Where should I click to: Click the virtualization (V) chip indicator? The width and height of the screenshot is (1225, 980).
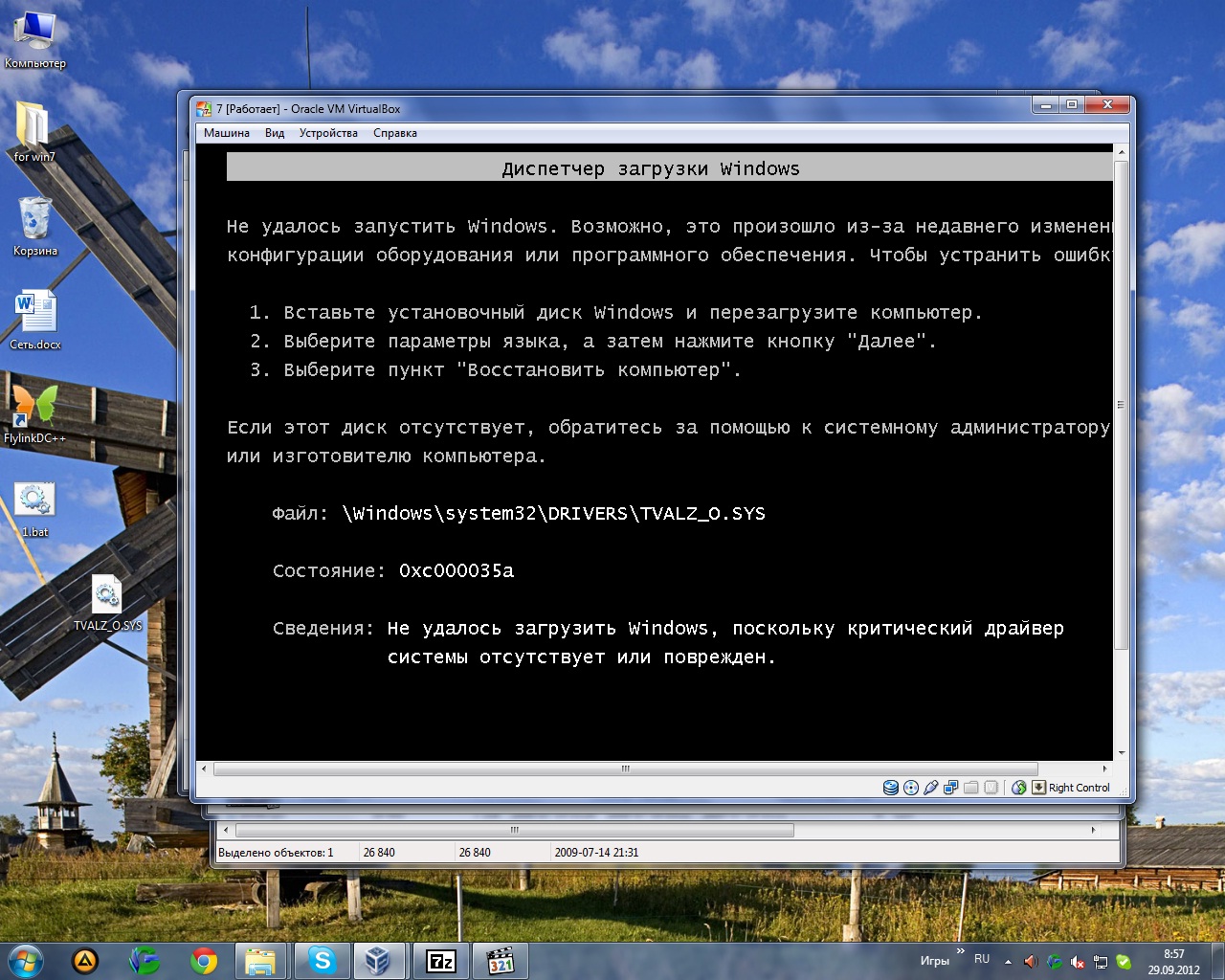point(991,788)
